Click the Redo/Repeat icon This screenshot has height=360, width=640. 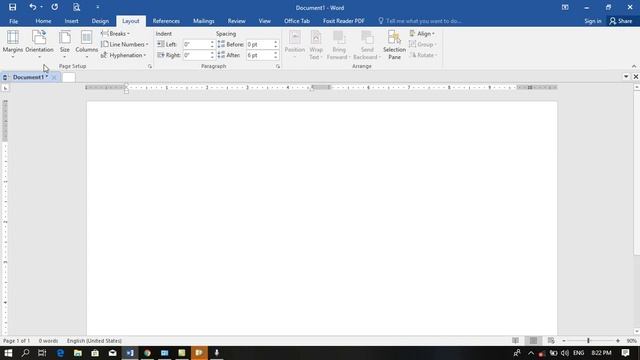tap(55, 7)
